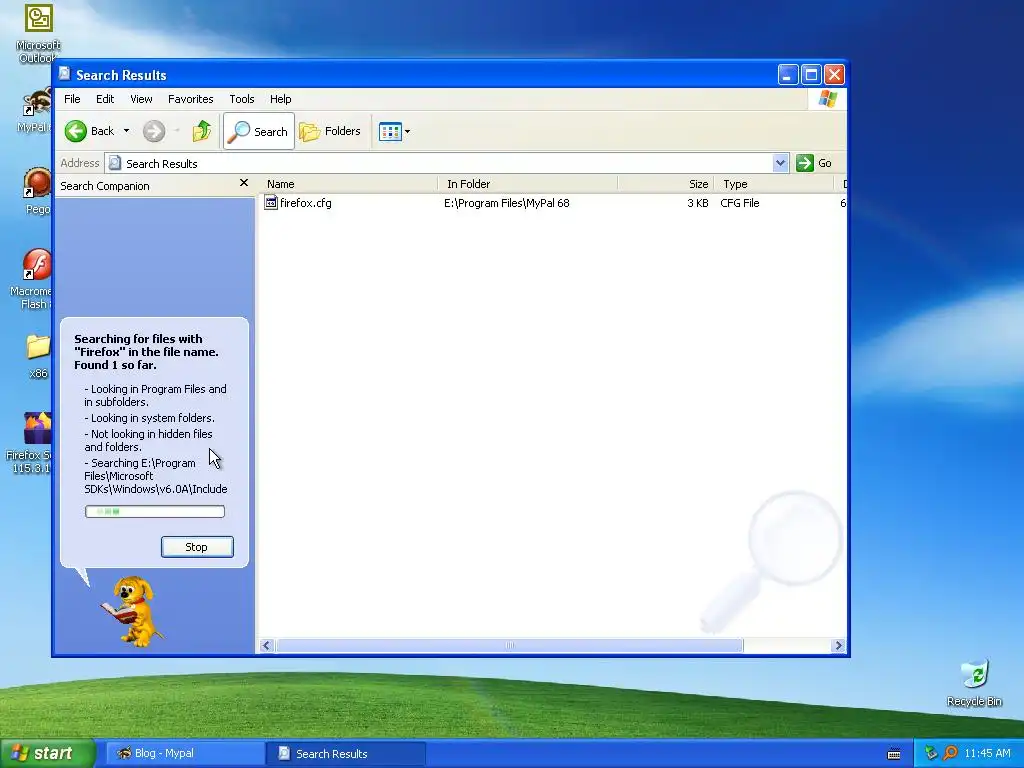Sort results by Type column
Screen dimensions: 1024x768
coord(775,184)
